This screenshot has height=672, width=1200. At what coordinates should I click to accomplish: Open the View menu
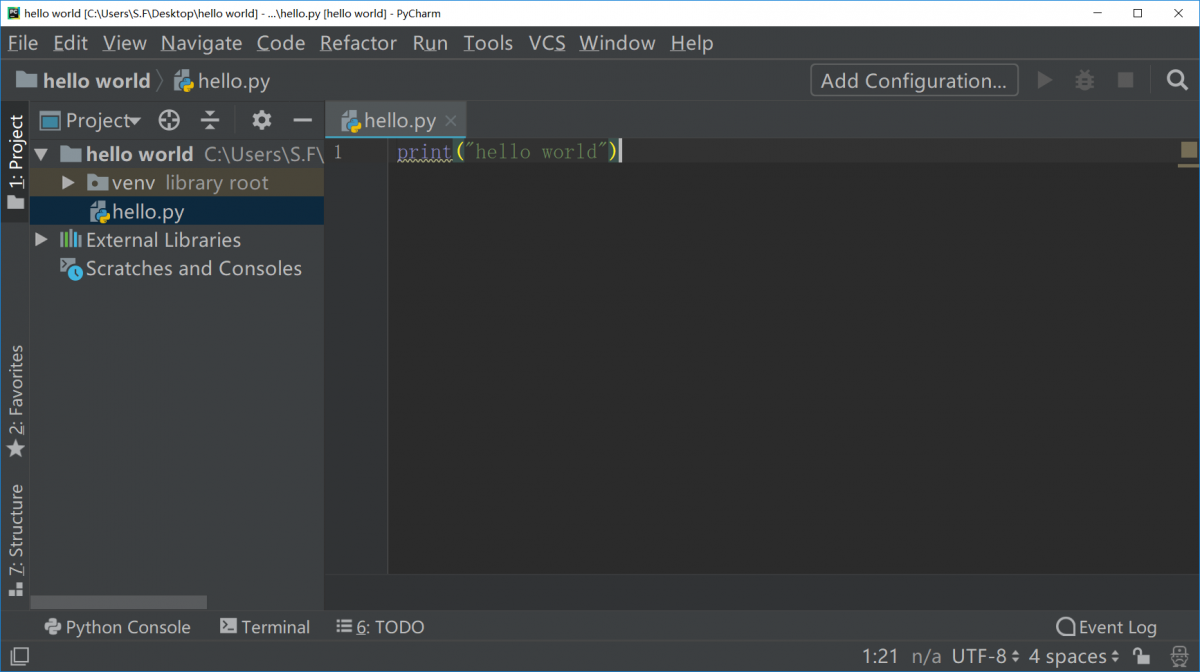(125, 43)
